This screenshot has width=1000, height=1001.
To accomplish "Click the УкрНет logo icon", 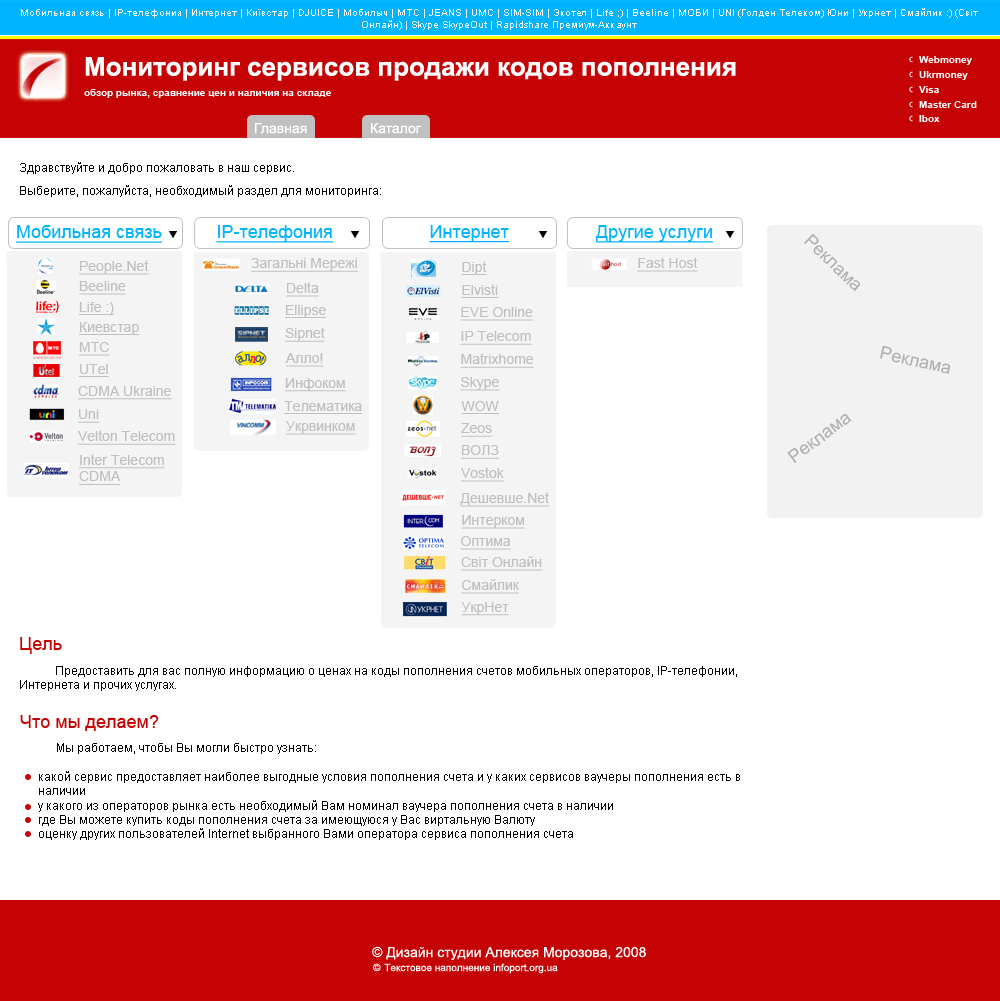I will click(425, 609).
